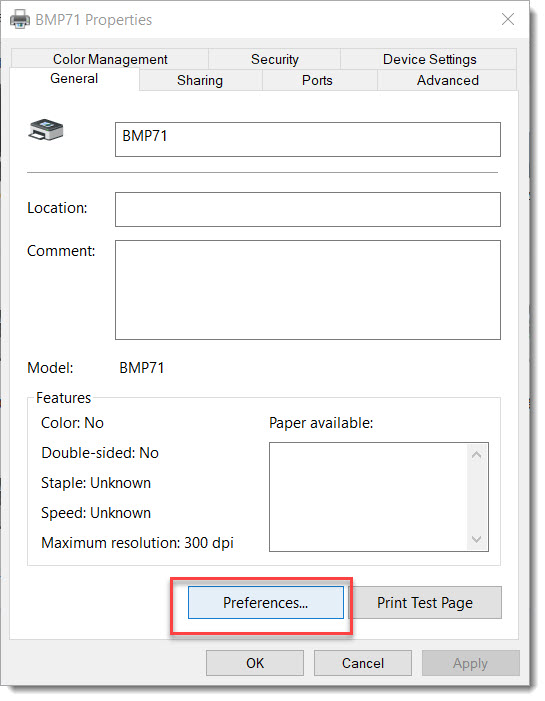Confirm with the OK button
This screenshot has width=545, height=701.
click(x=255, y=663)
